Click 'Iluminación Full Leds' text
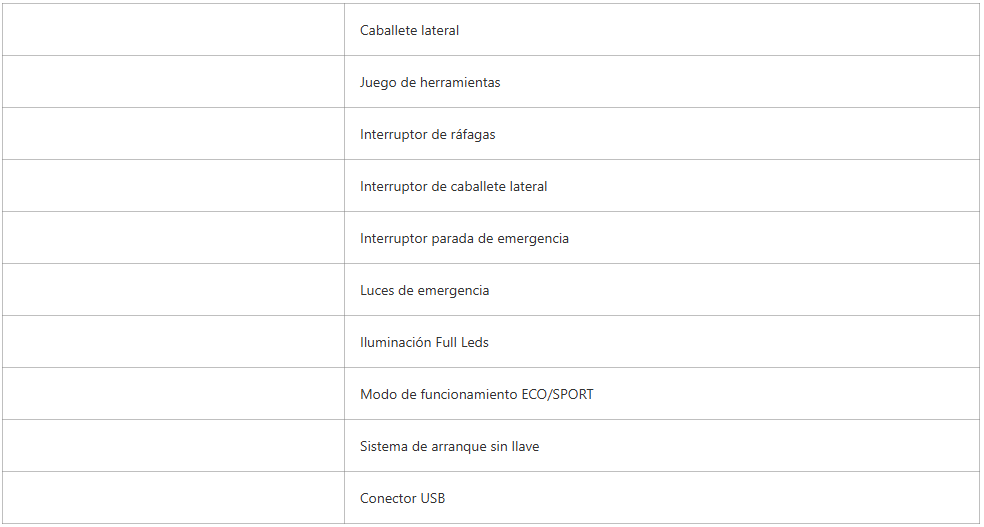 coord(424,342)
